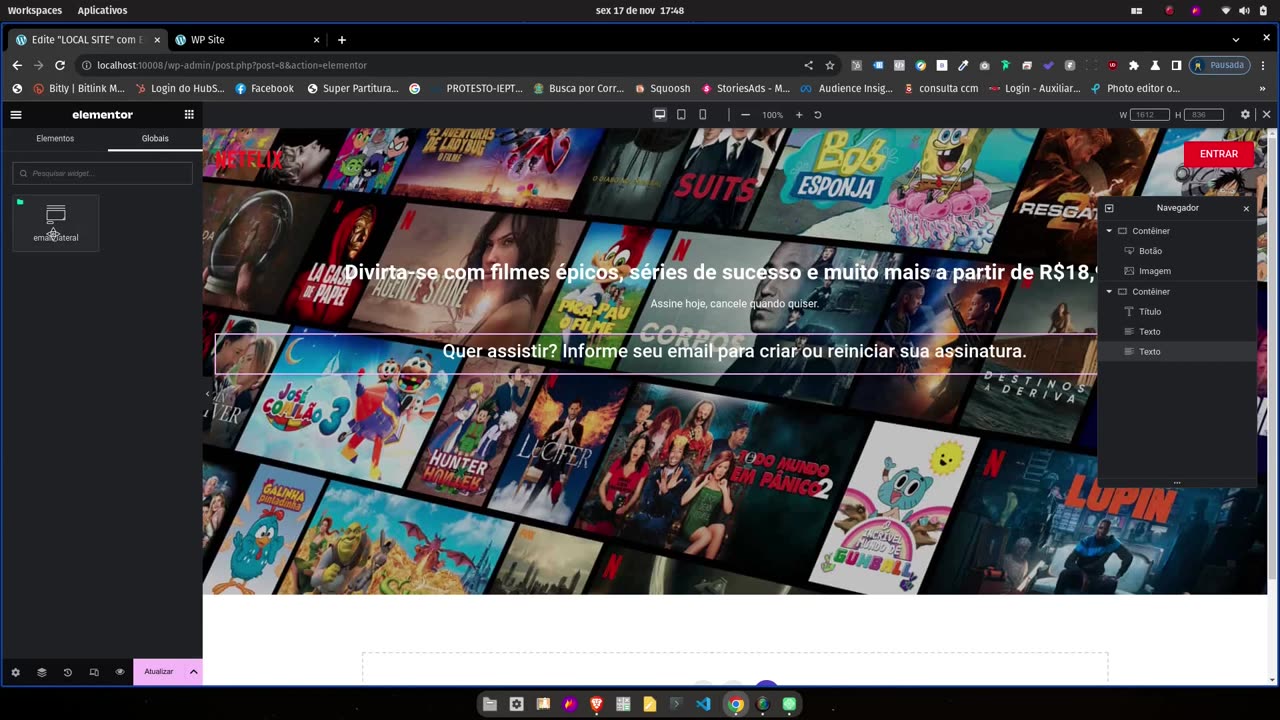The image size is (1280, 720).
Task: Open the Pausada profile button
Action: coord(1218,65)
